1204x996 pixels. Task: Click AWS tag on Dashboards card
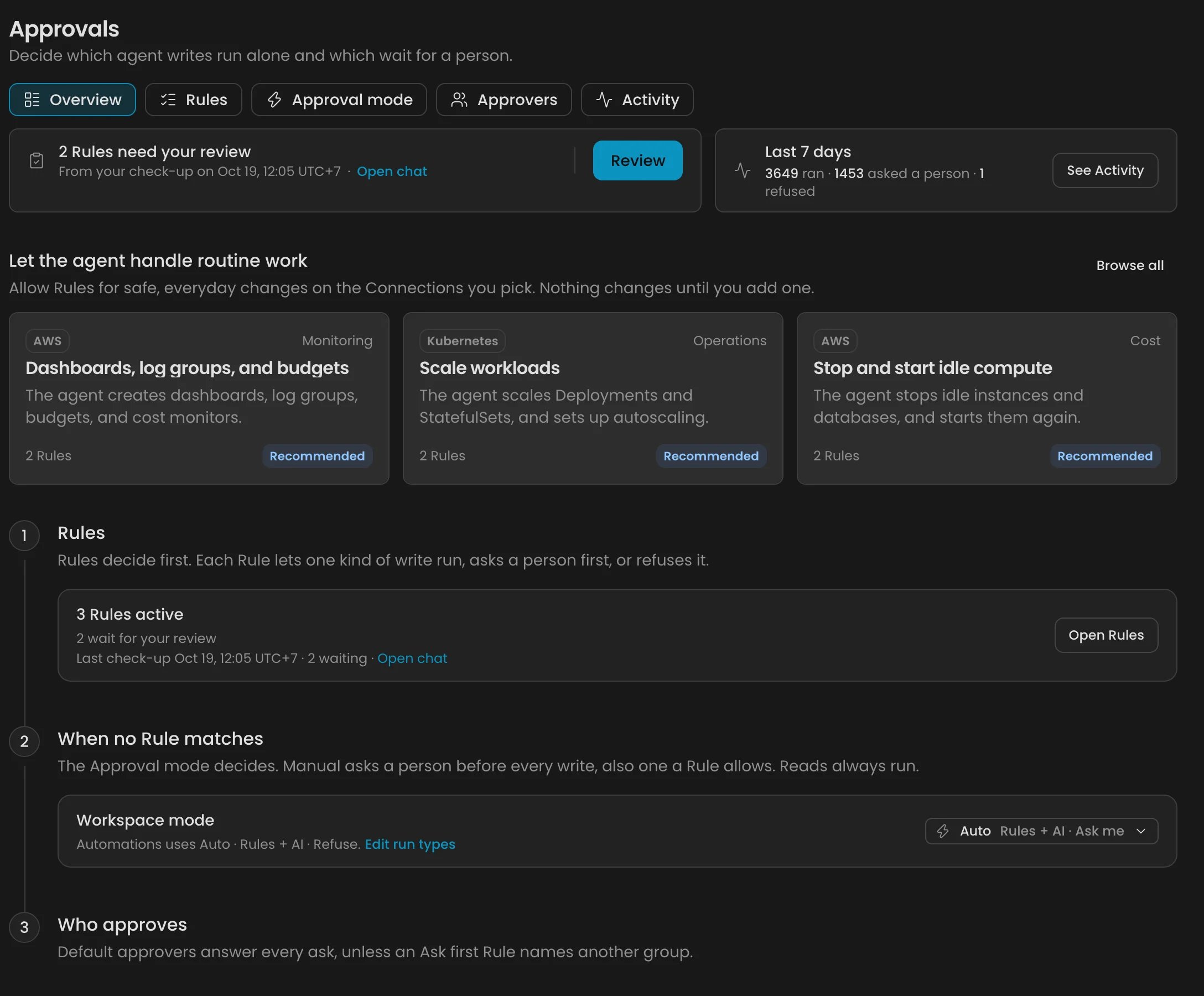[47, 341]
